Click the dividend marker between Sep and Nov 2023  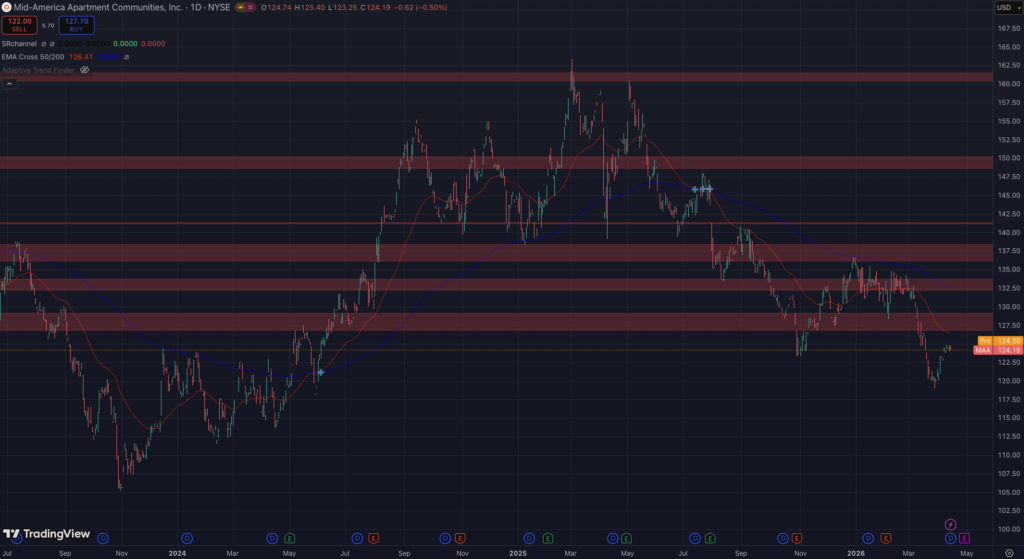pyautogui.click(x=103, y=538)
